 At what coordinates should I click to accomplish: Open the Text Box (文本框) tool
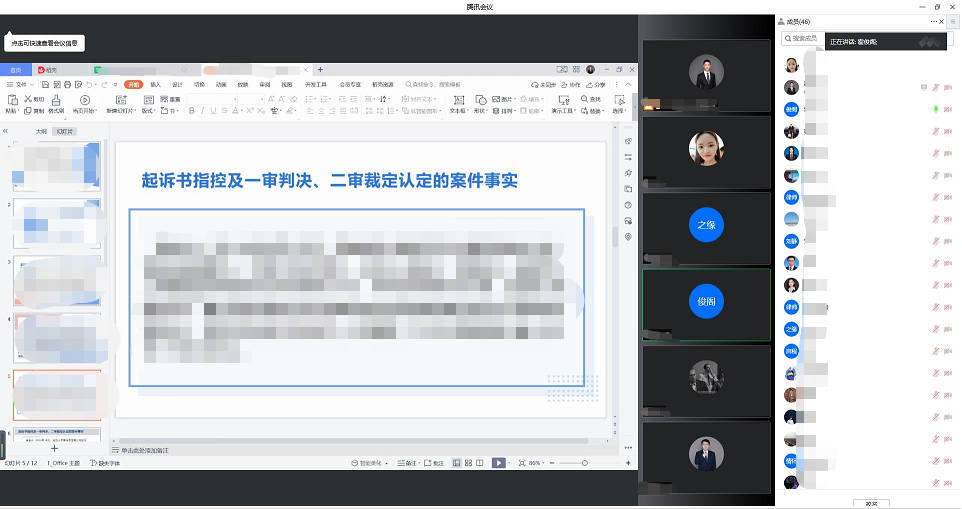point(458,100)
